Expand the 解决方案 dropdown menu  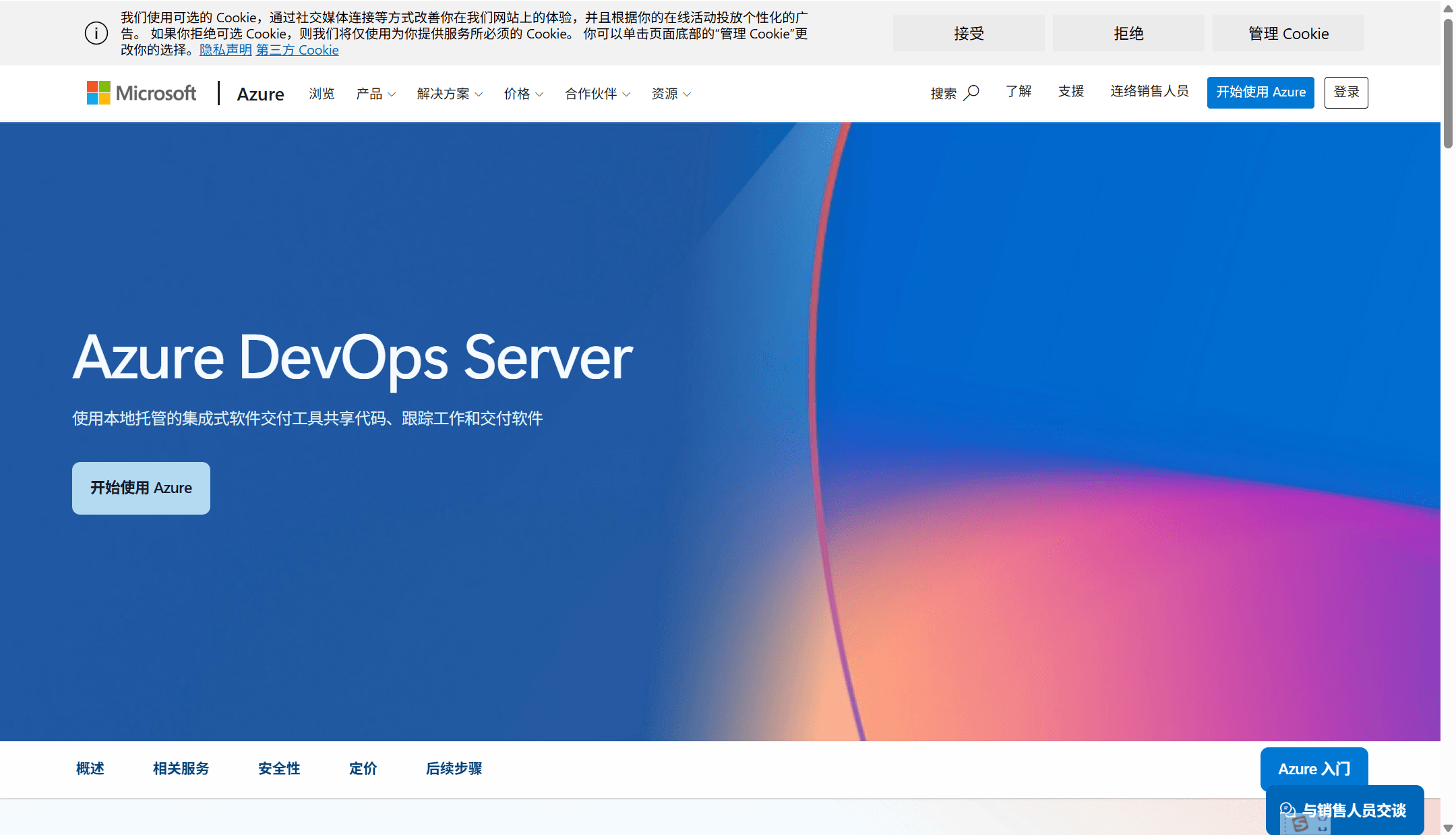pos(450,94)
